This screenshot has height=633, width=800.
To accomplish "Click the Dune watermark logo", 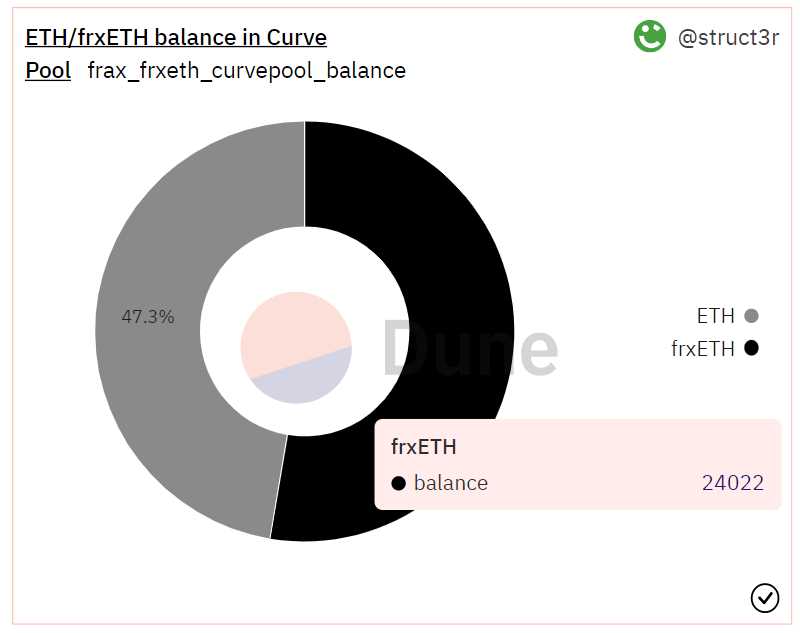I will (x=470, y=348).
